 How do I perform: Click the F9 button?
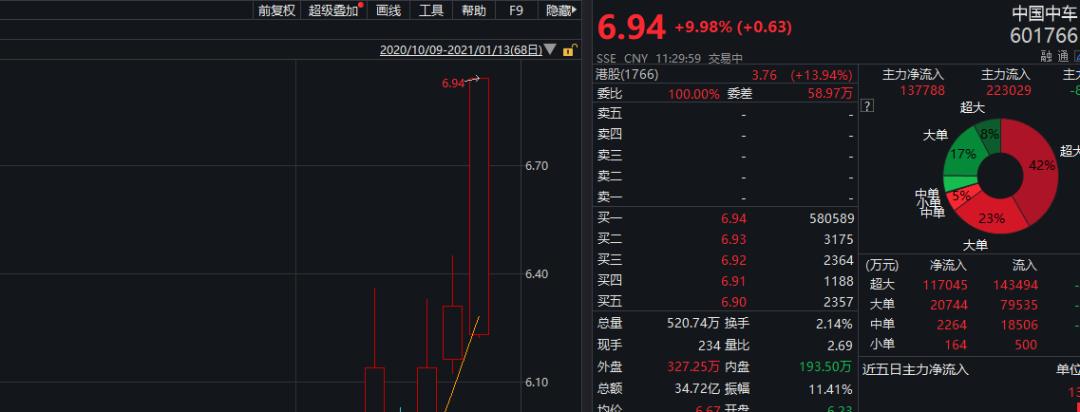[516, 10]
